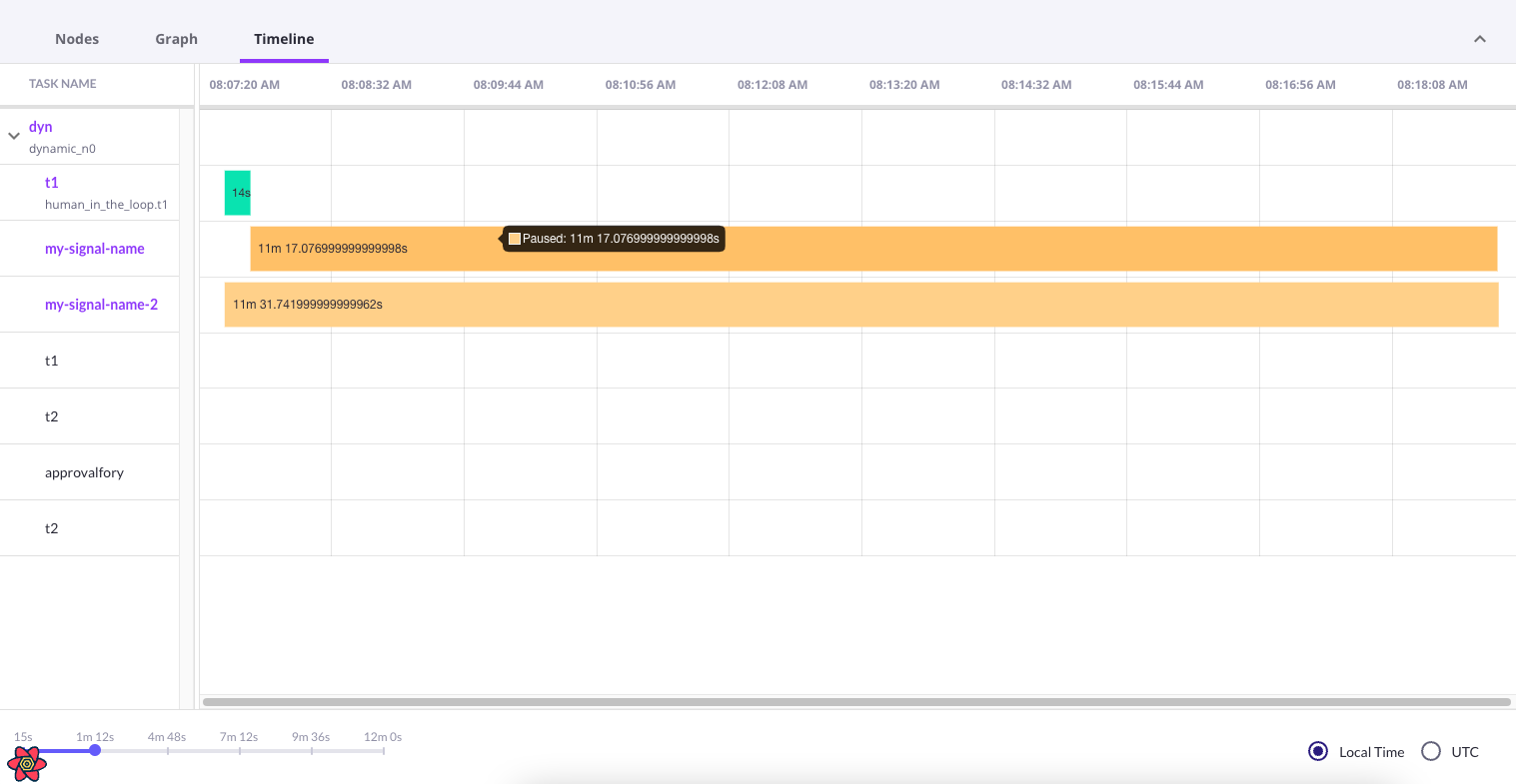Select the approvalfory task row
The width and height of the screenshot is (1516, 784).
[90, 472]
